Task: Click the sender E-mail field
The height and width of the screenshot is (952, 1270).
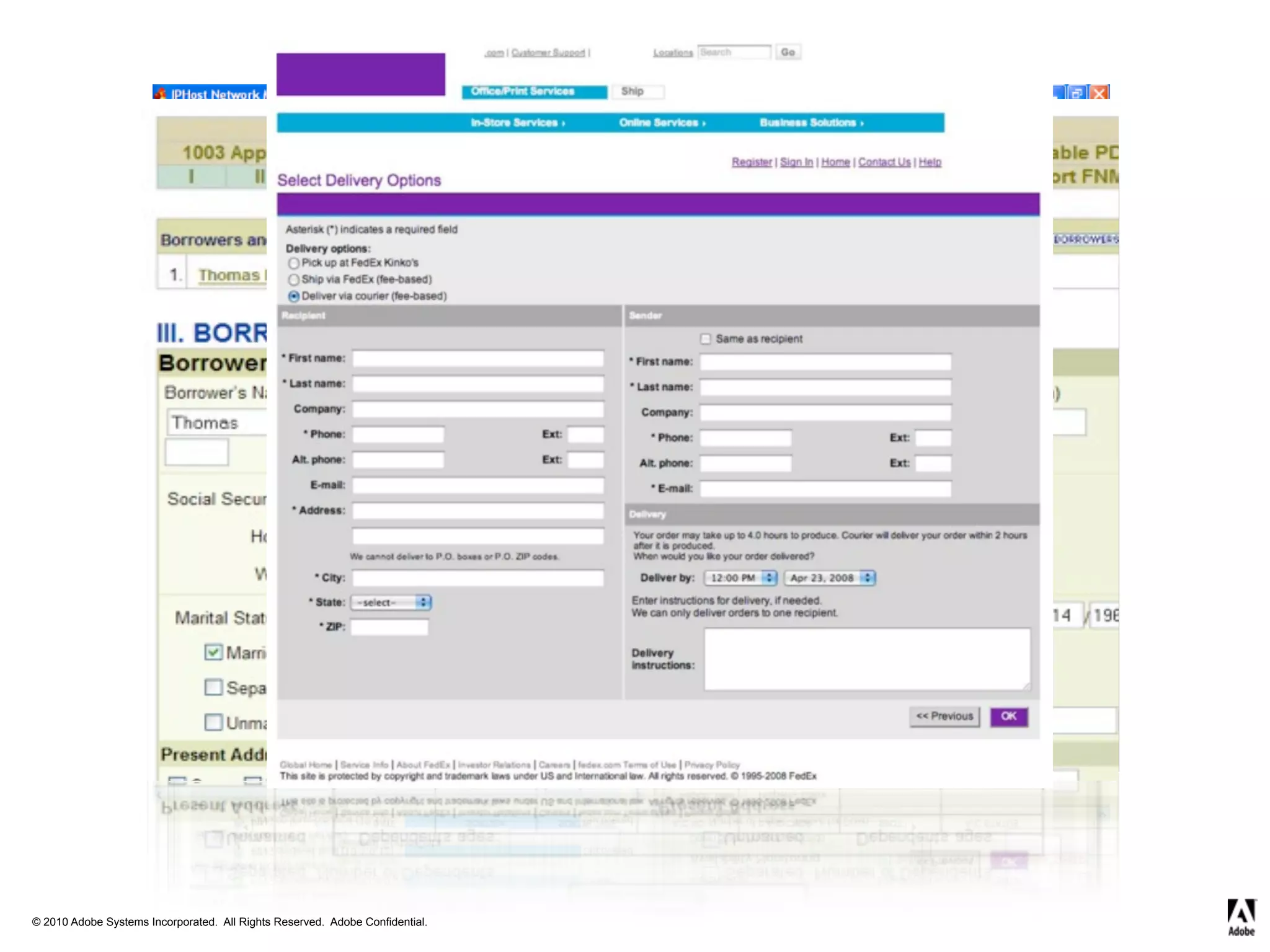Action: point(825,490)
